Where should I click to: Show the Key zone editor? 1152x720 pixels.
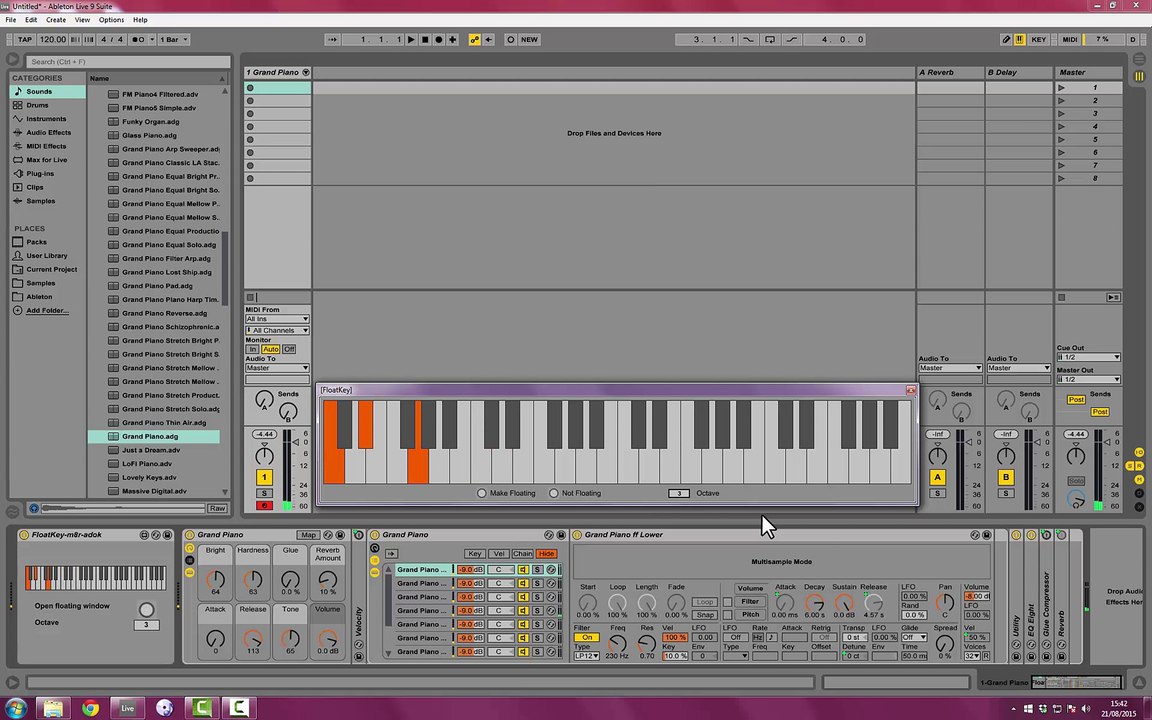475,554
